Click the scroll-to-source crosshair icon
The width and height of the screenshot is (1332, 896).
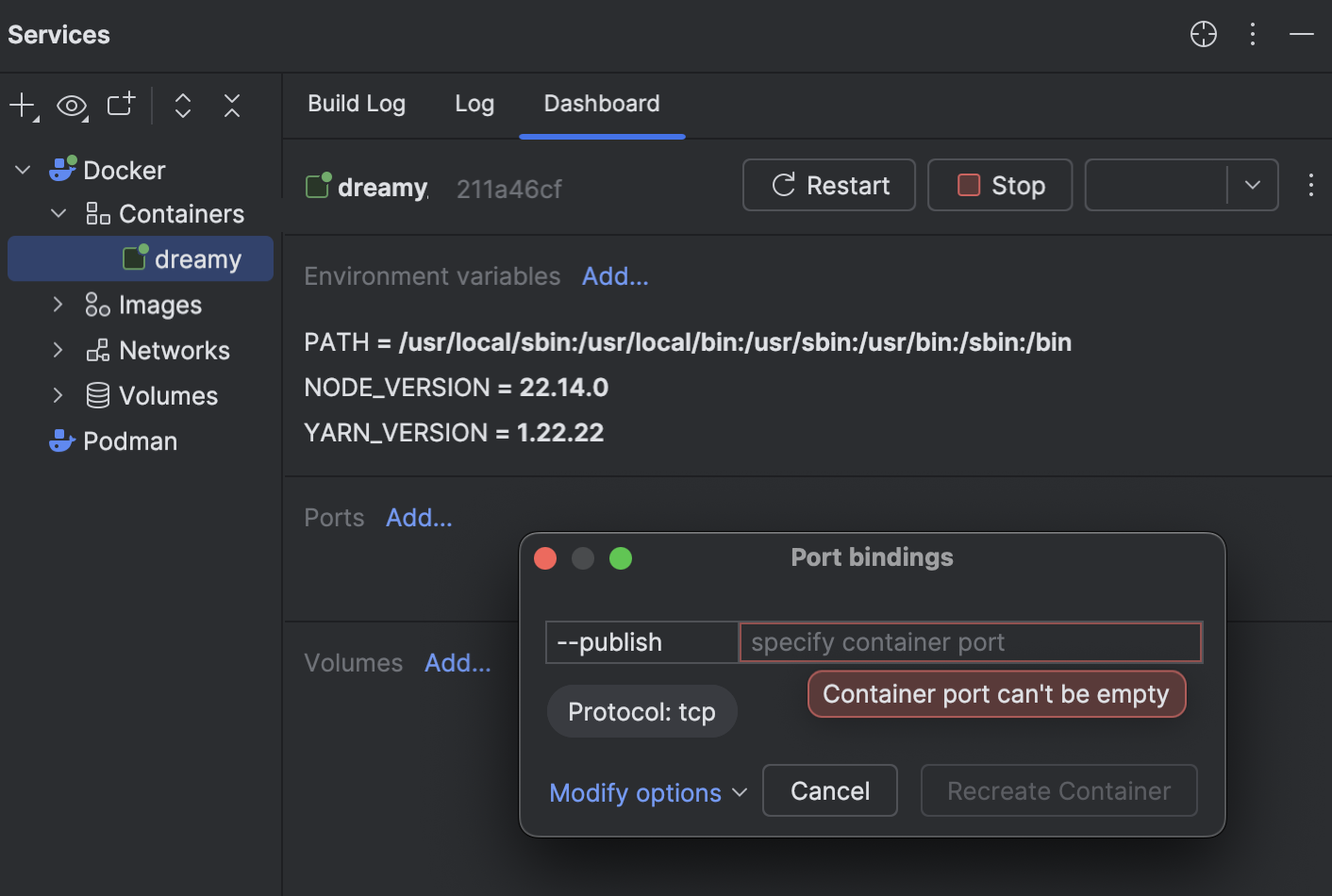tap(1203, 34)
